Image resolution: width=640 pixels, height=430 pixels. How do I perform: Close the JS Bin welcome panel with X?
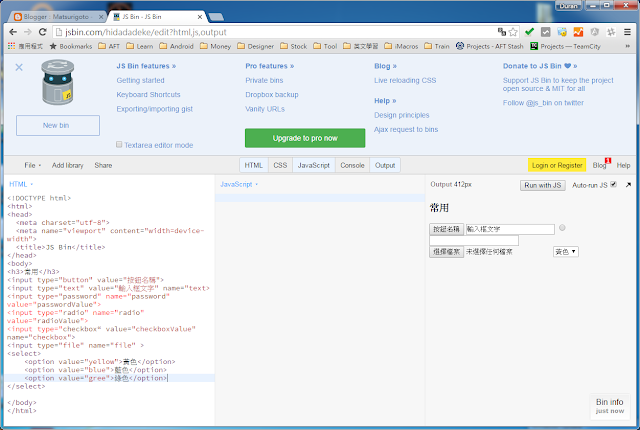coord(19,67)
